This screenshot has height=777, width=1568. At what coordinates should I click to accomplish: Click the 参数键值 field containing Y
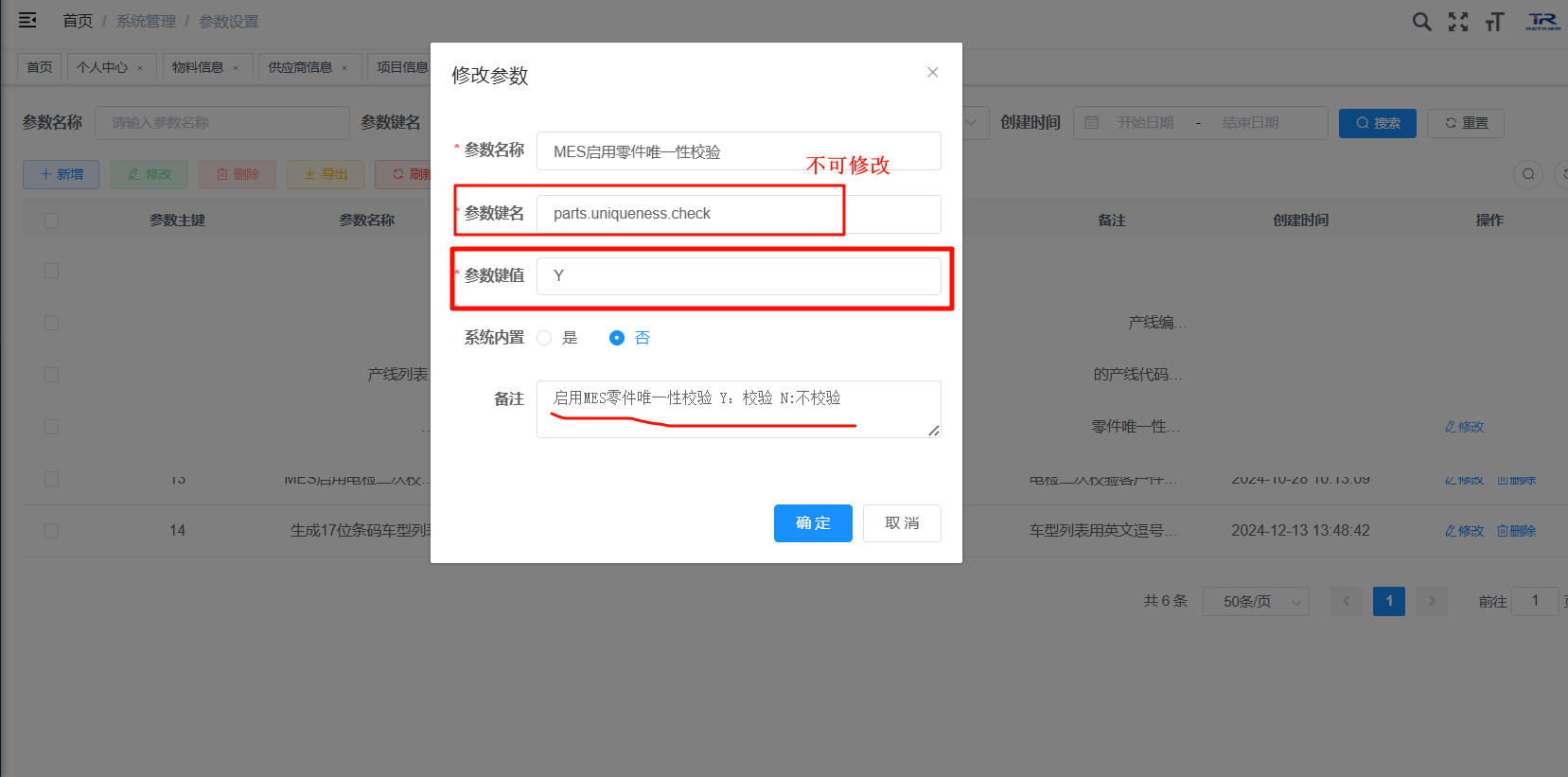point(738,276)
